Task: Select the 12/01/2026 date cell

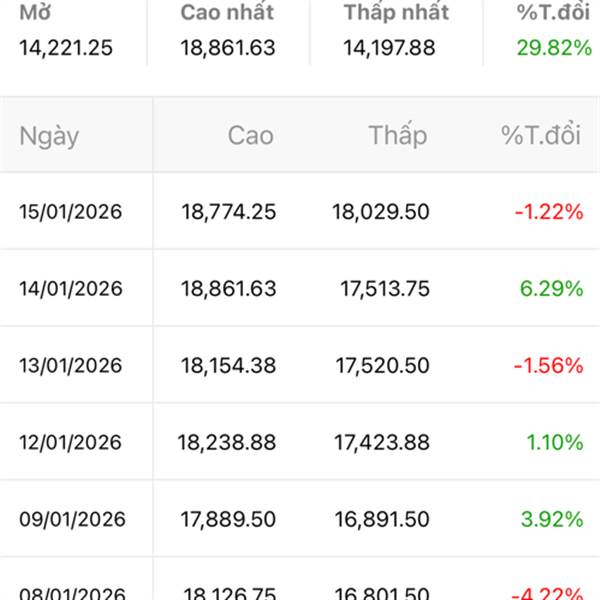Action: 71,442
